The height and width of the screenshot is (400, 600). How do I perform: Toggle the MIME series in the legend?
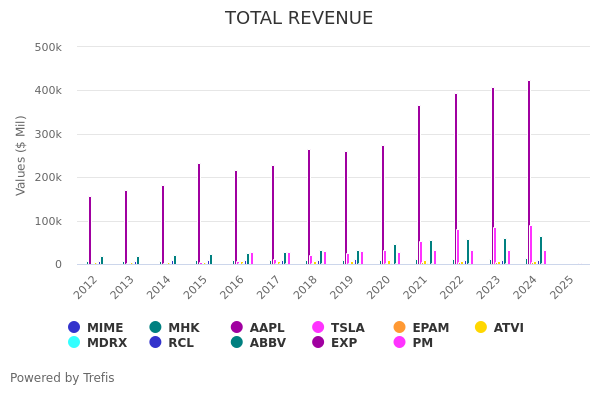point(96,328)
